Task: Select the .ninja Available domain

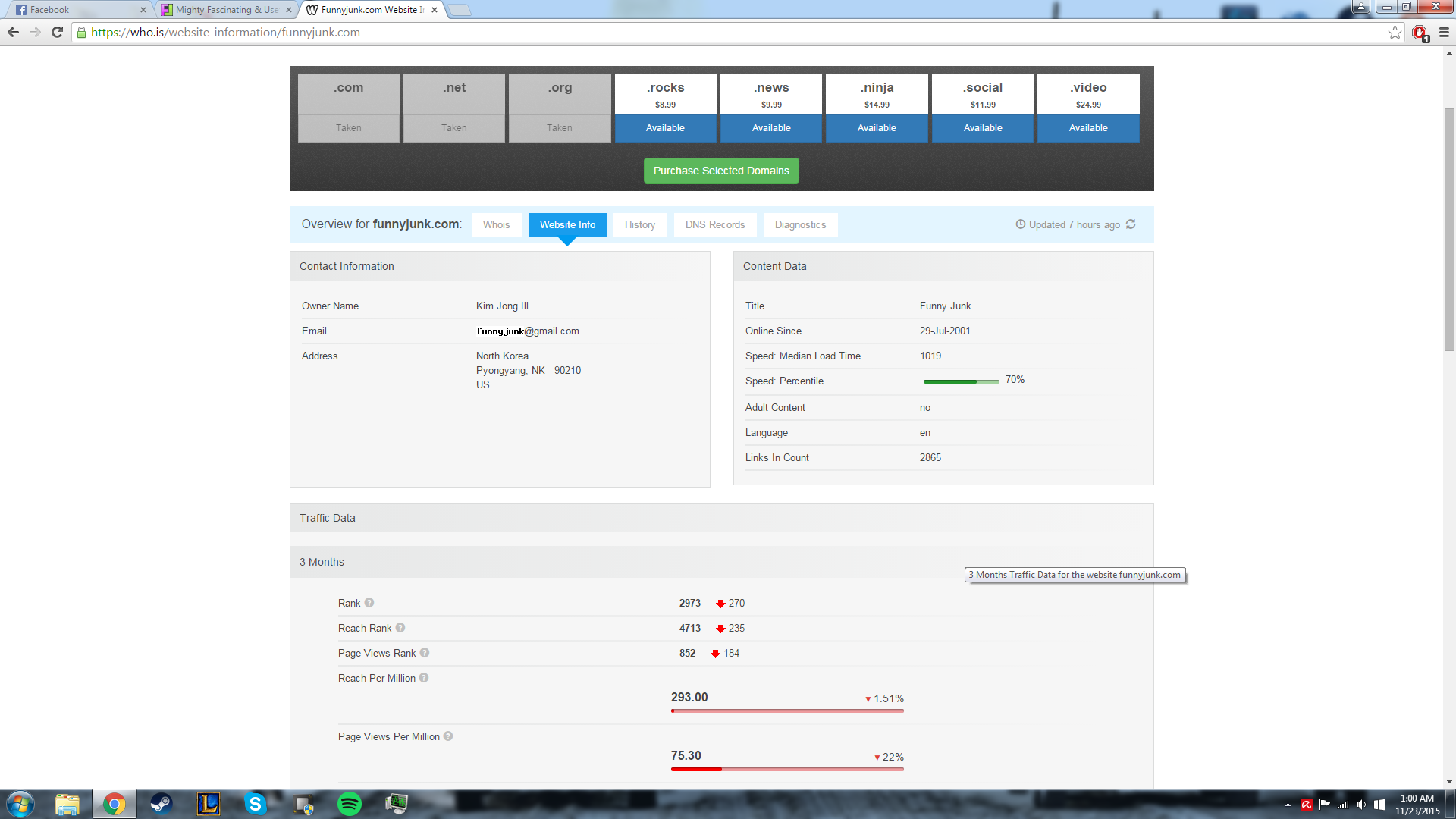Action: pos(877,127)
